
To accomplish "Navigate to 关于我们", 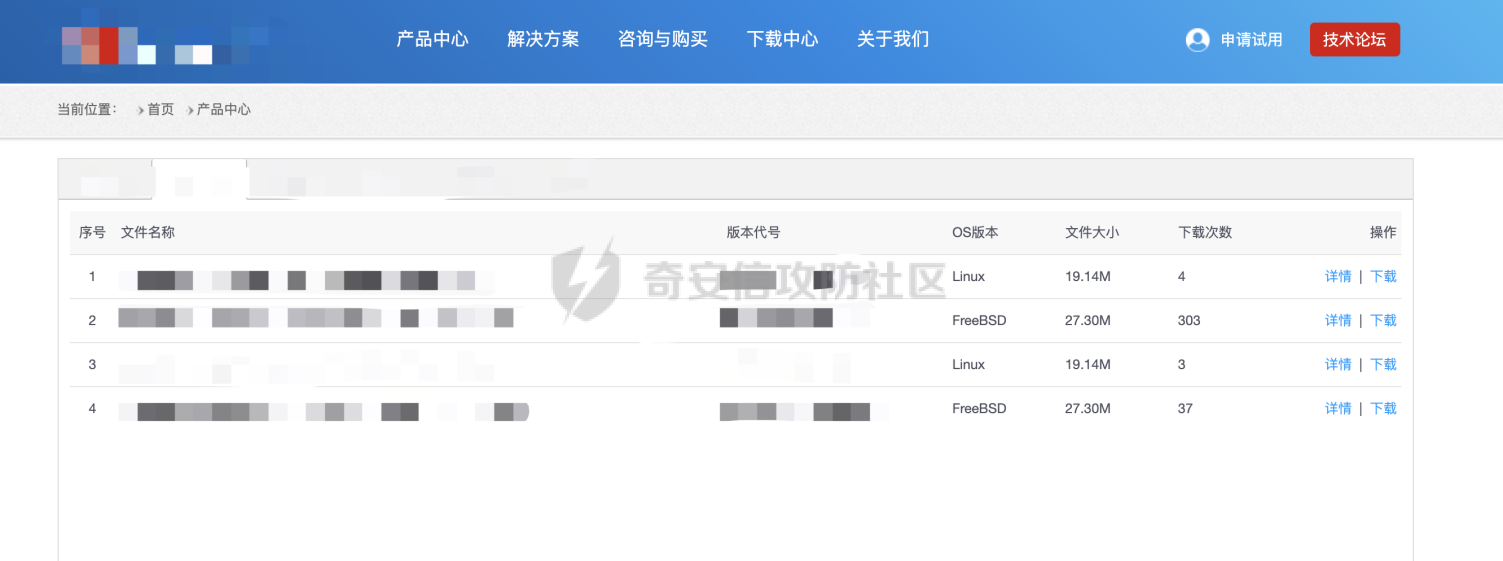I will tap(892, 39).
